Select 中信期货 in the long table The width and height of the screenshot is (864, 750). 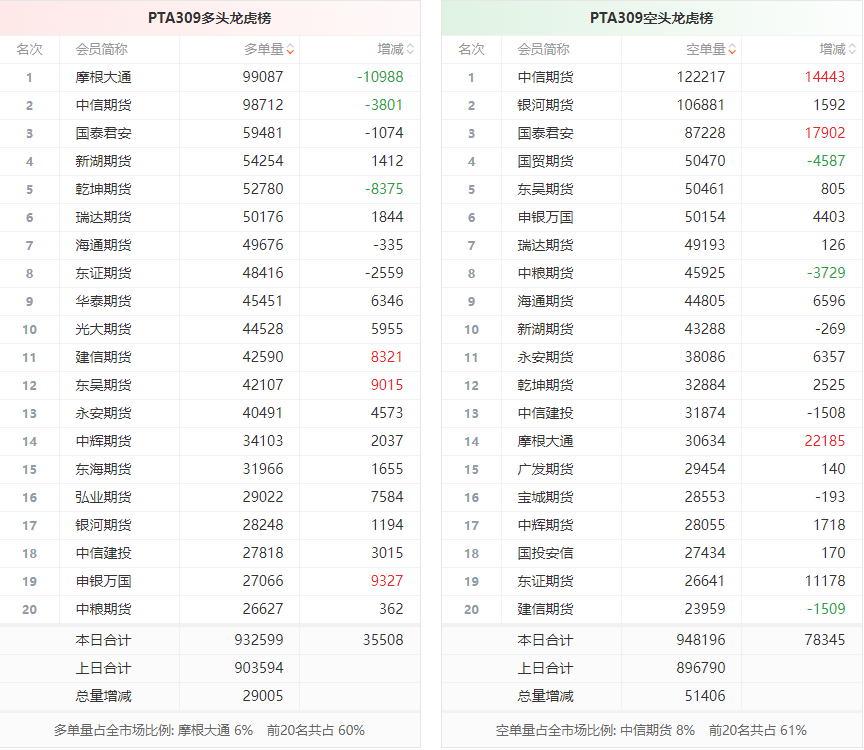click(104, 105)
